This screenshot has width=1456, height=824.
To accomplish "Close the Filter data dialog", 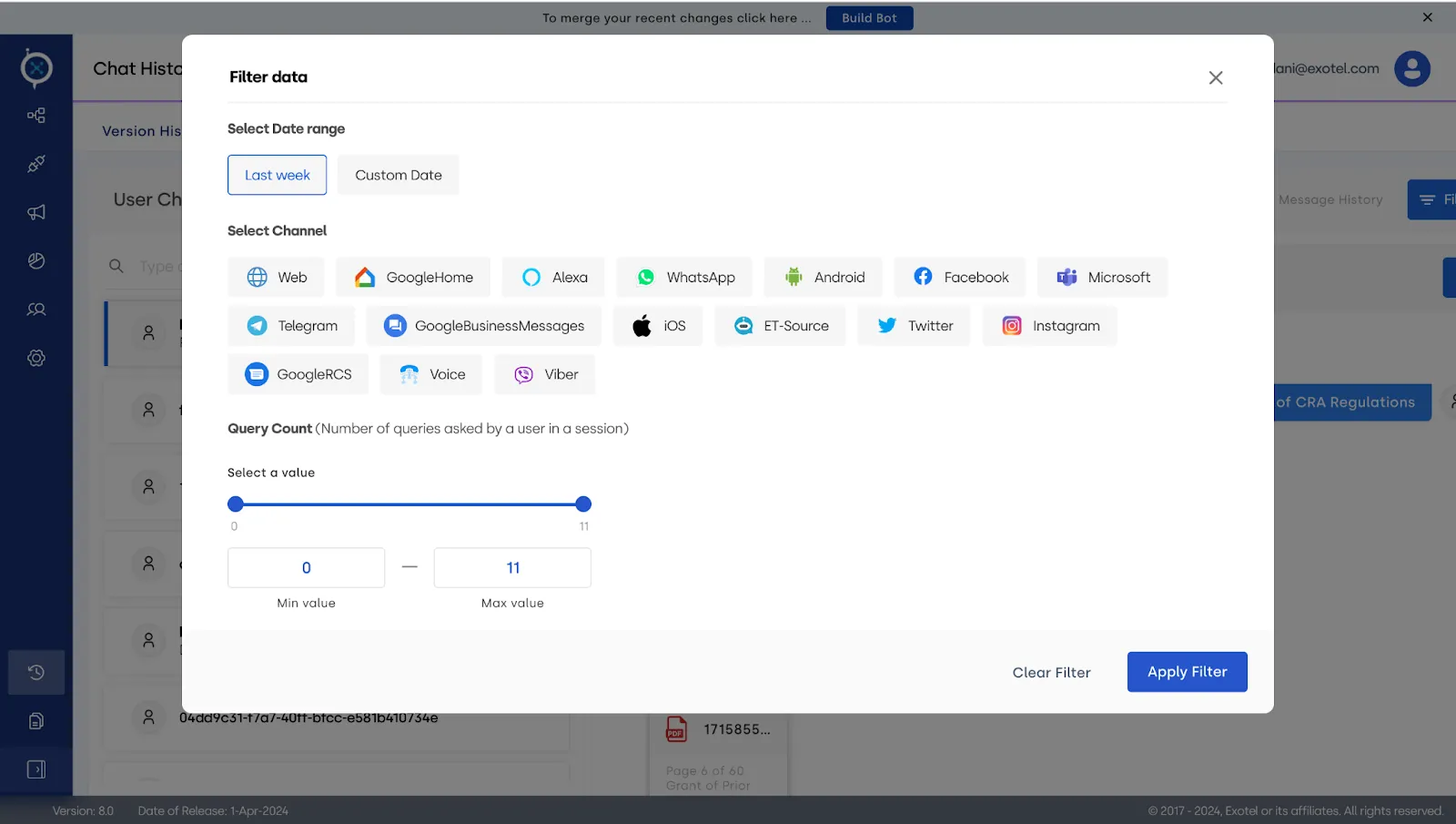I will (x=1216, y=77).
